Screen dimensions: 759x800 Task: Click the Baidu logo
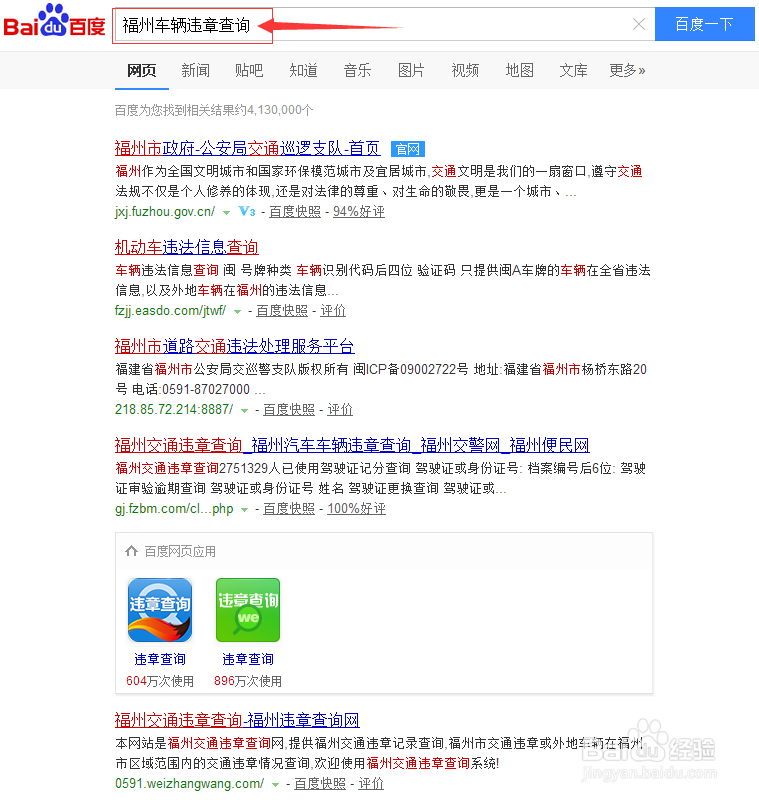[54, 21]
